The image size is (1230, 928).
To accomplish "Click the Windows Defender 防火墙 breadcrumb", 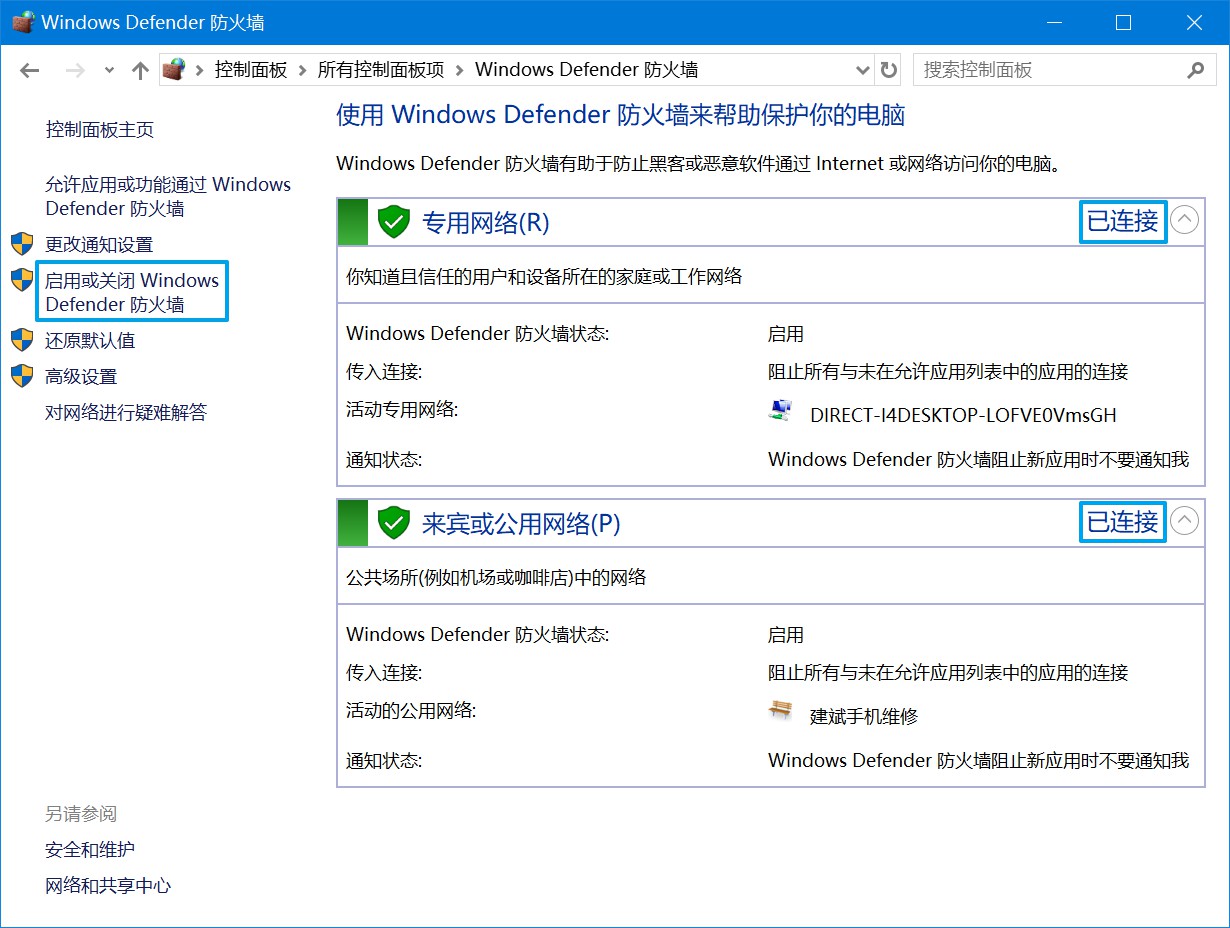I will (x=586, y=70).
